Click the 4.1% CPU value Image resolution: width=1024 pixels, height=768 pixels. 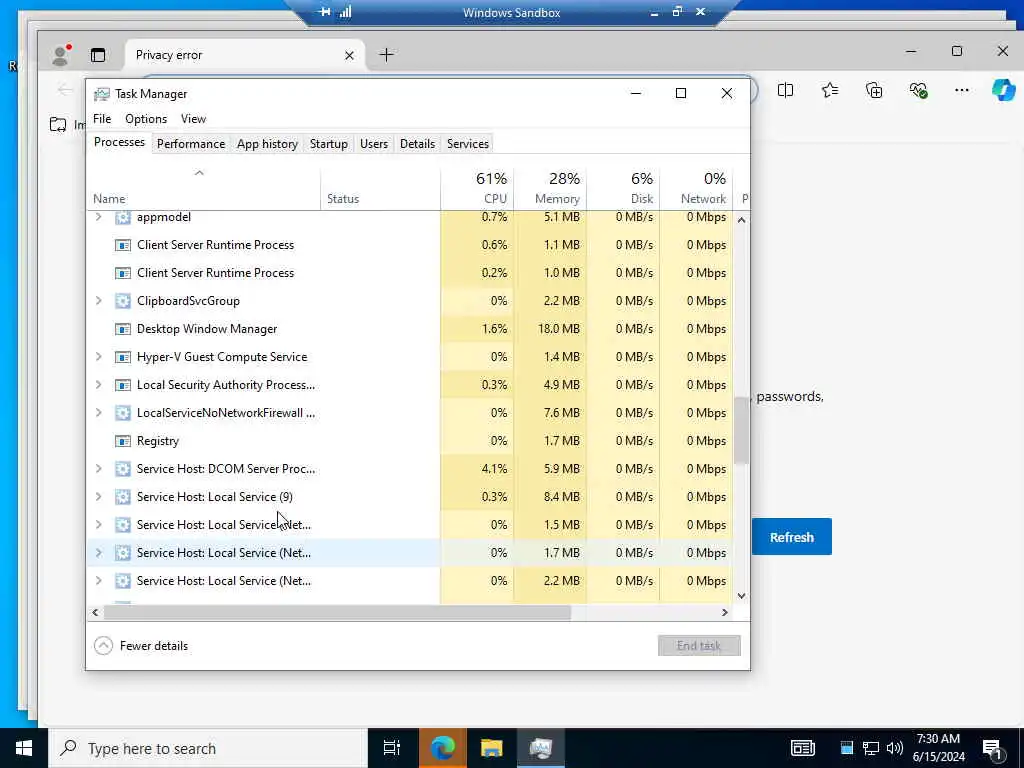[x=494, y=469]
